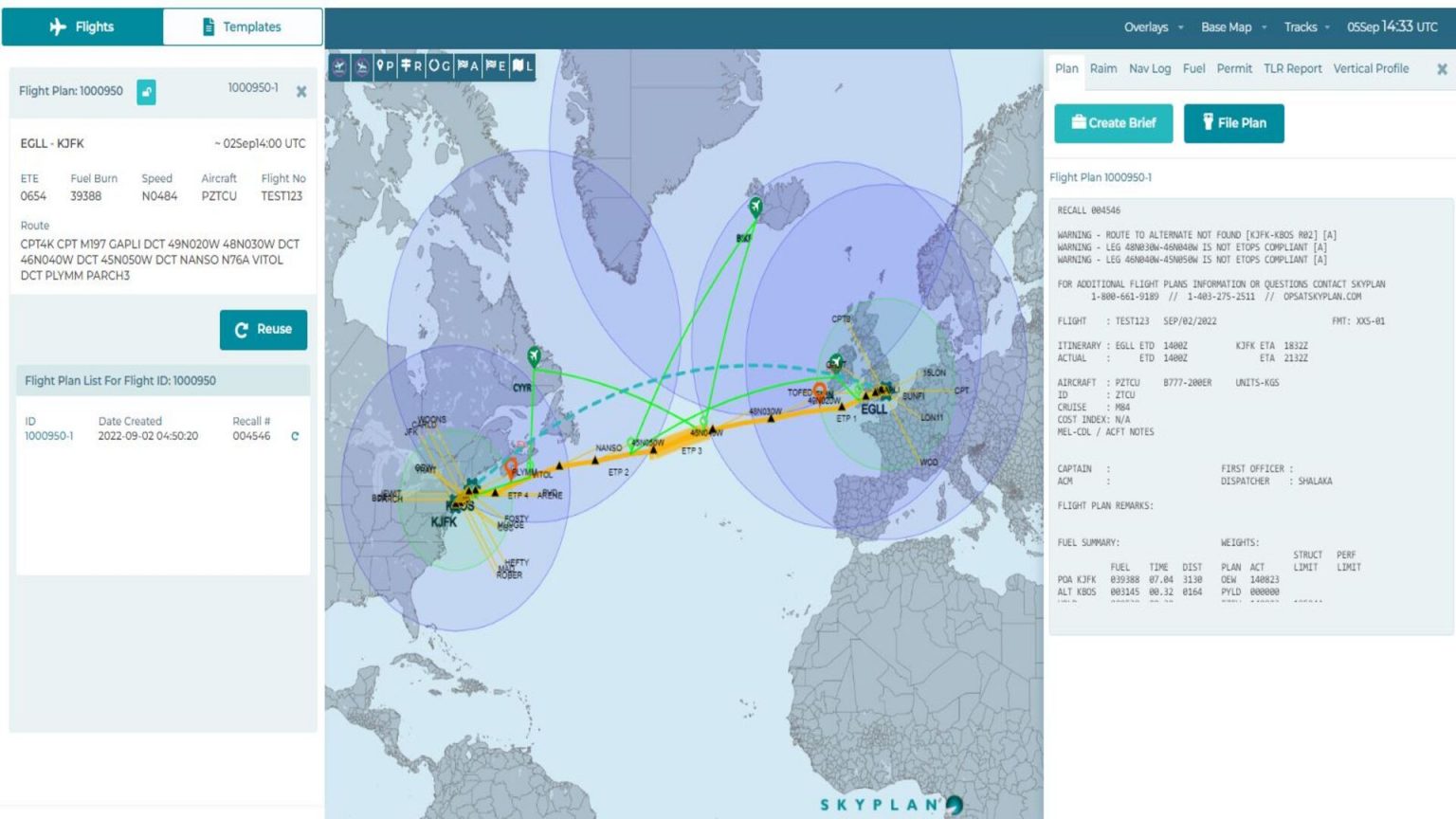The width and height of the screenshot is (1456, 819).
Task: Click the recall refresh icon beside 004546
Action: tap(294, 436)
